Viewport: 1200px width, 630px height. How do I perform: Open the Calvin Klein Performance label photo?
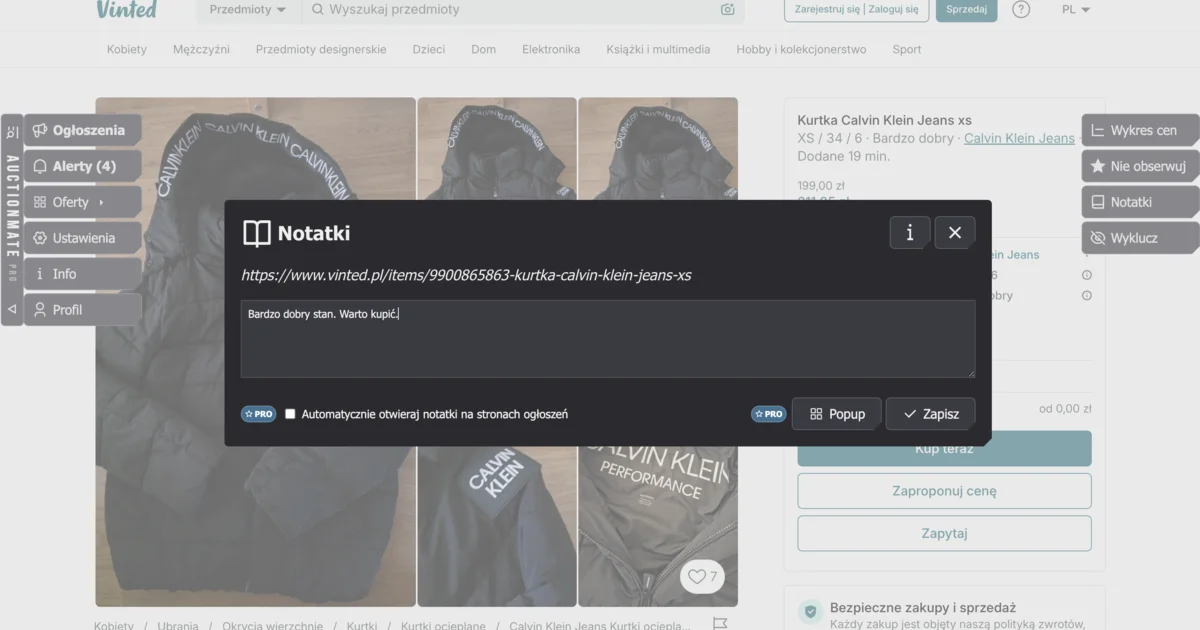coord(658,526)
